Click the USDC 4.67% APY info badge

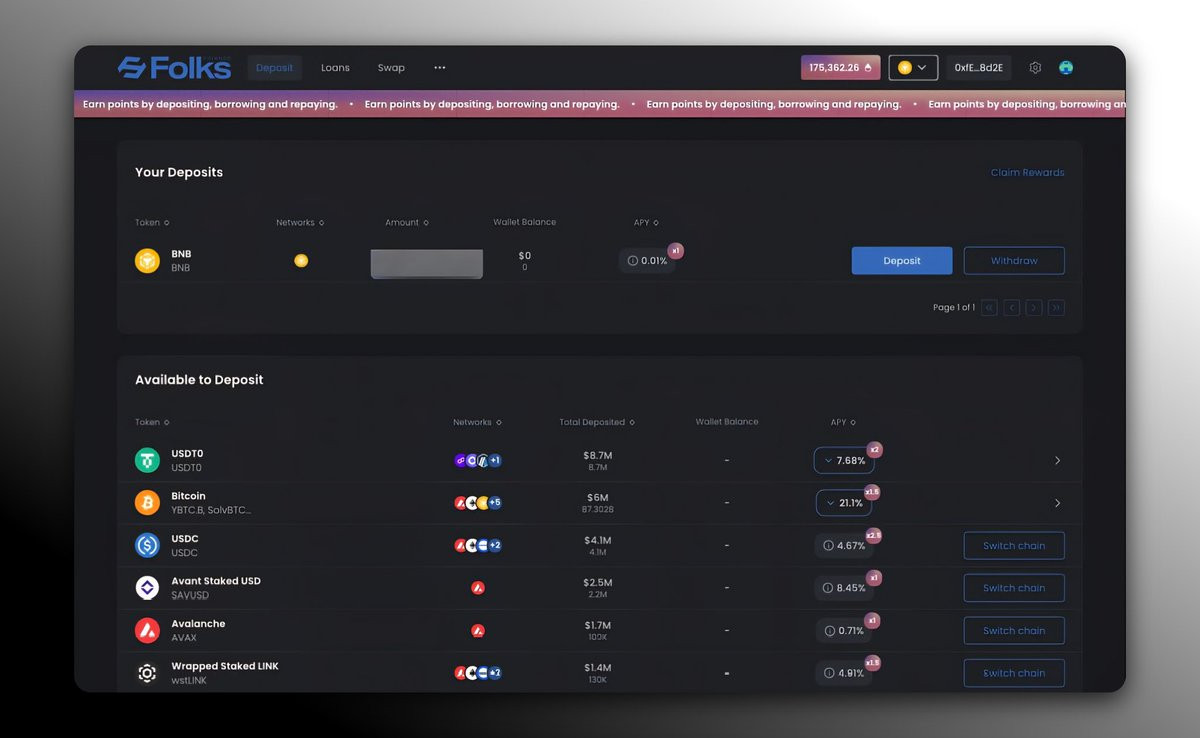(x=844, y=545)
